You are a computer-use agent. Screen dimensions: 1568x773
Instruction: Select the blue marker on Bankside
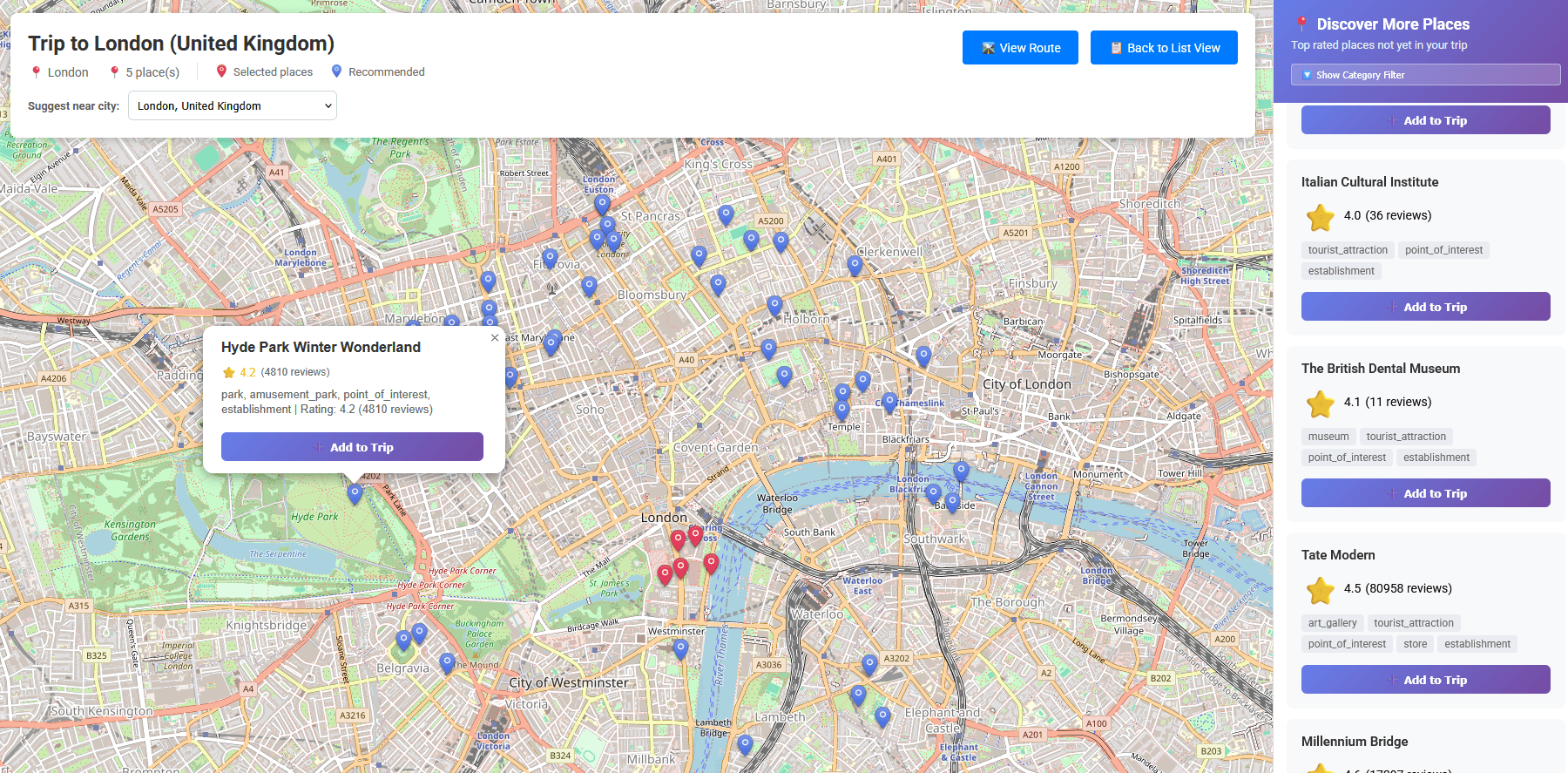952,503
